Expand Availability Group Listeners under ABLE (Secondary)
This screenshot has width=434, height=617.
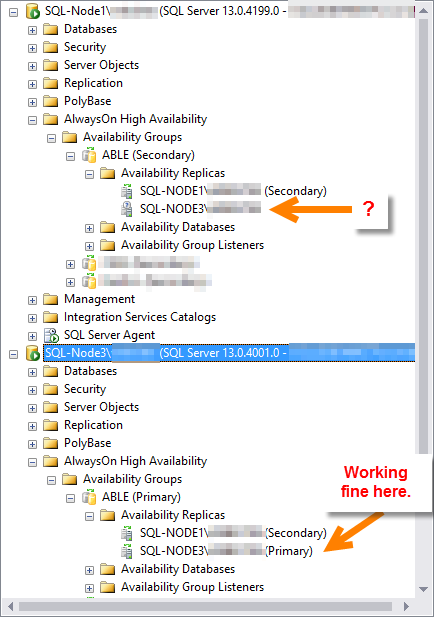pyautogui.click(x=89, y=246)
